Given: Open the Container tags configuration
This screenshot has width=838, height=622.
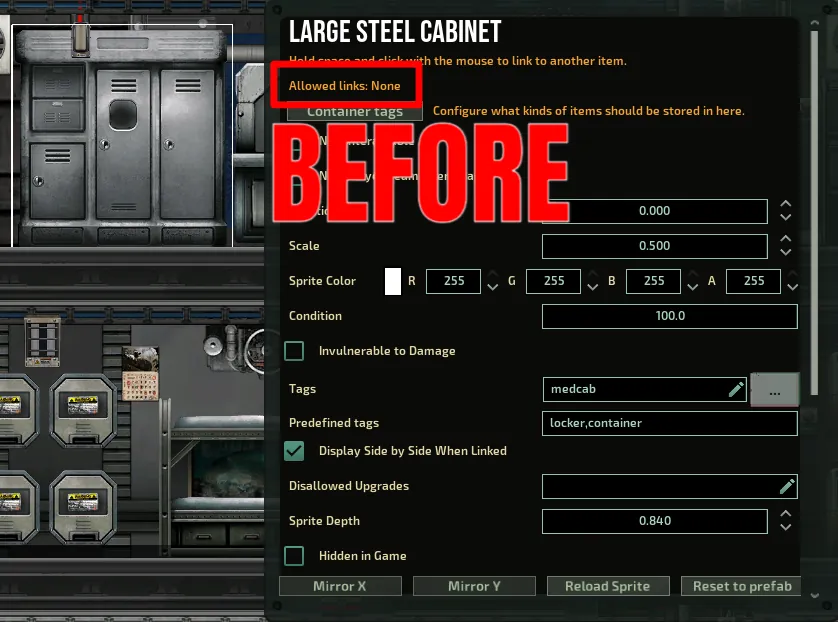Looking at the screenshot, I should (x=355, y=111).
